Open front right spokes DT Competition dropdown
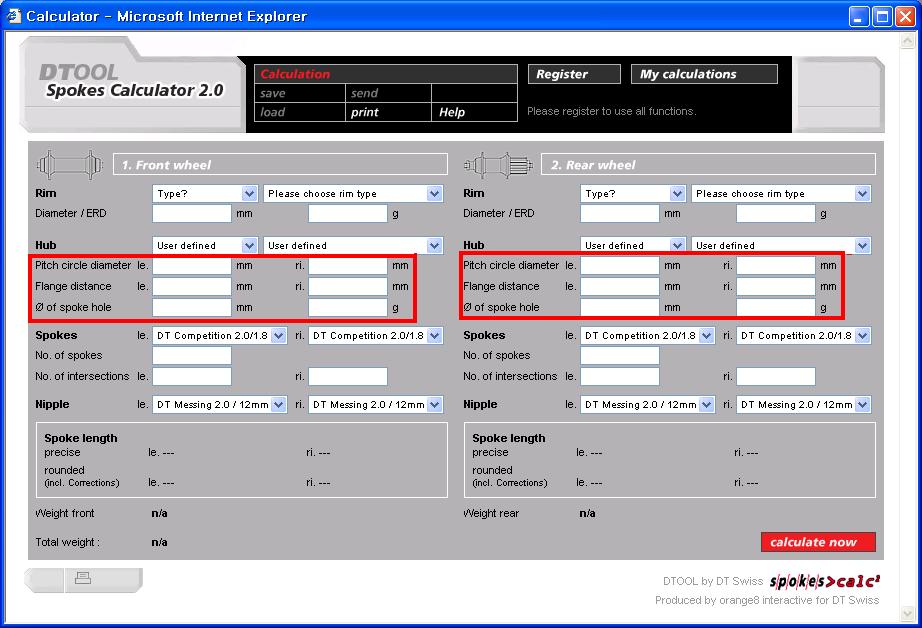 pos(376,336)
